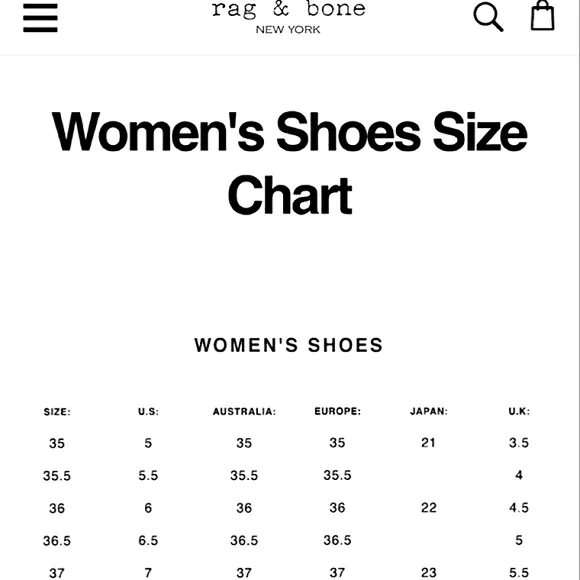
Task: Select the U.K column header
Action: pos(519,411)
